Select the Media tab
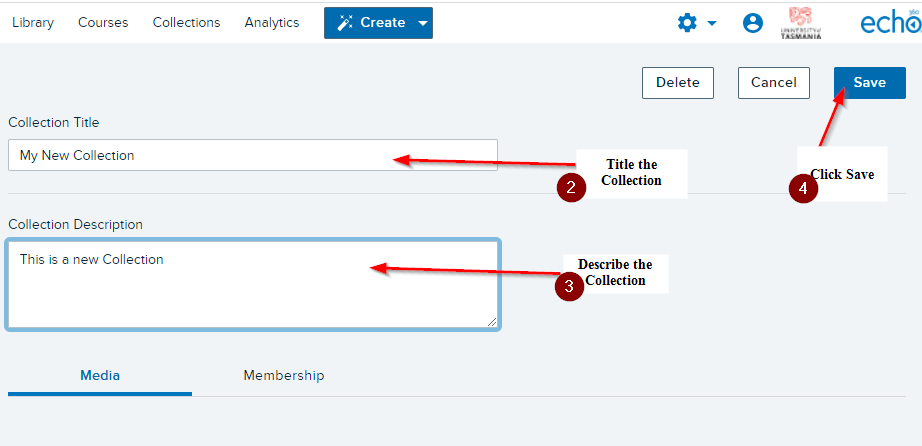 (x=100, y=375)
